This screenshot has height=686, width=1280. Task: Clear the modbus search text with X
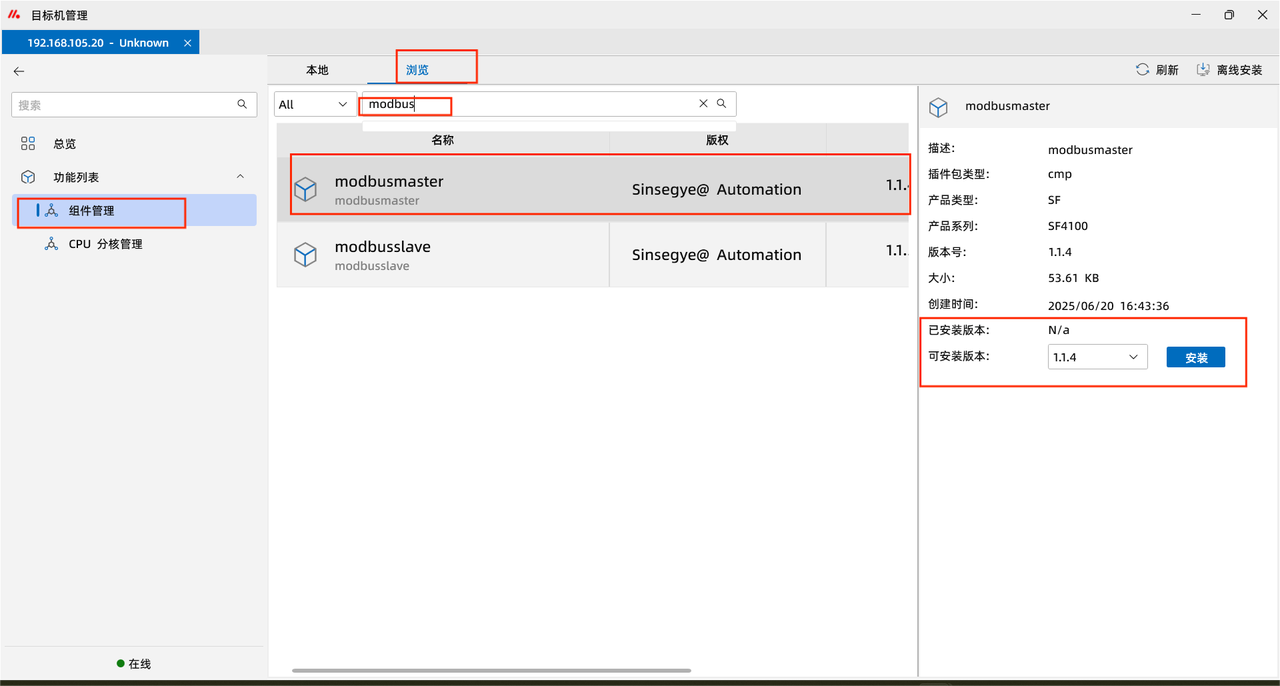click(703, 104)
